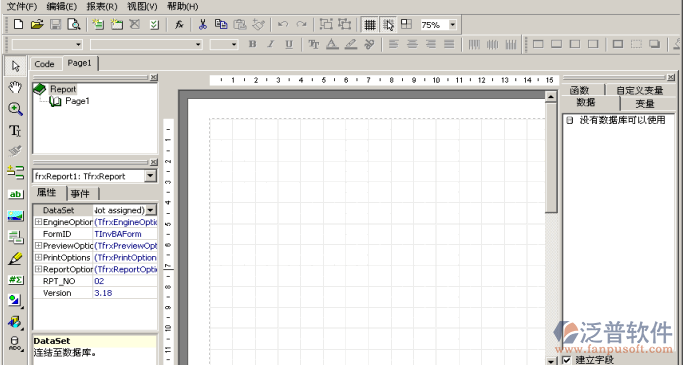This screenshot has width=683, height=365.
Task: Expand the EngineOptions property
Action: 38,222
